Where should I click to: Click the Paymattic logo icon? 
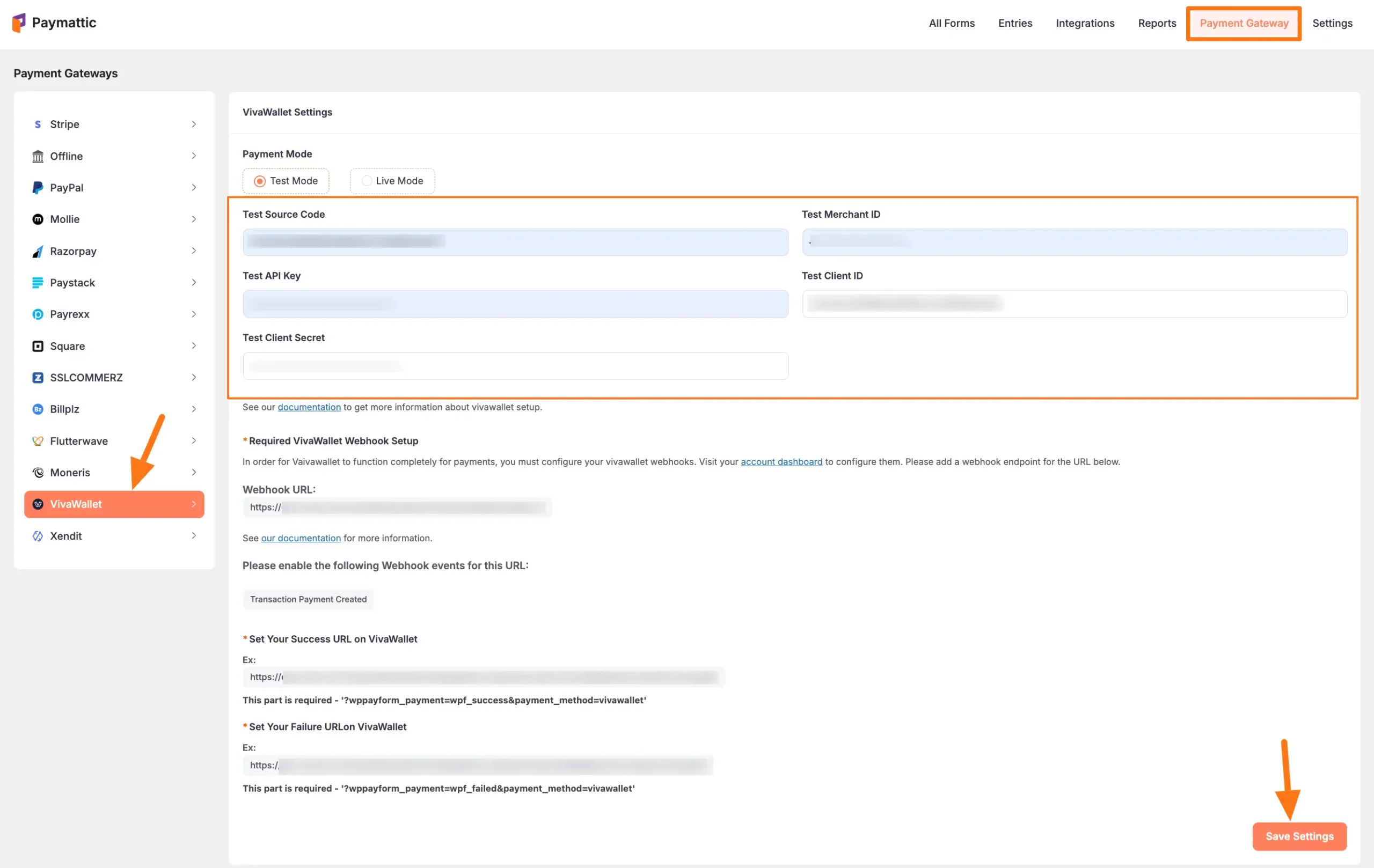tap(19, 22)
